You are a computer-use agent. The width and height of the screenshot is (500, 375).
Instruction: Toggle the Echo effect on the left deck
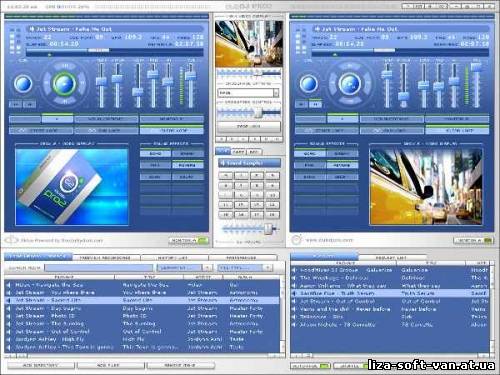click(x=155, y=154)
